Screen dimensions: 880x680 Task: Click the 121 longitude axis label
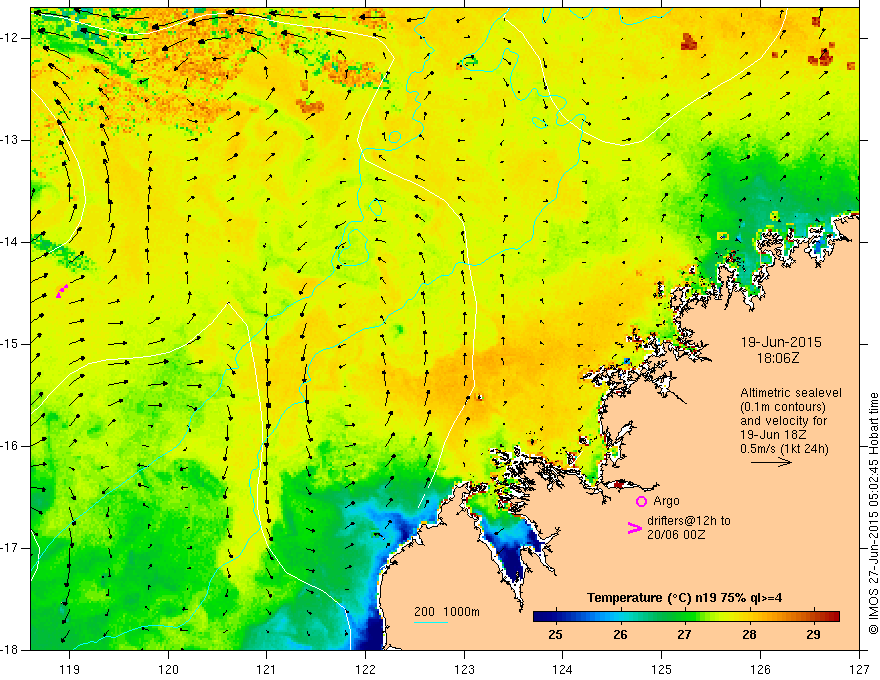coord(267,669)
